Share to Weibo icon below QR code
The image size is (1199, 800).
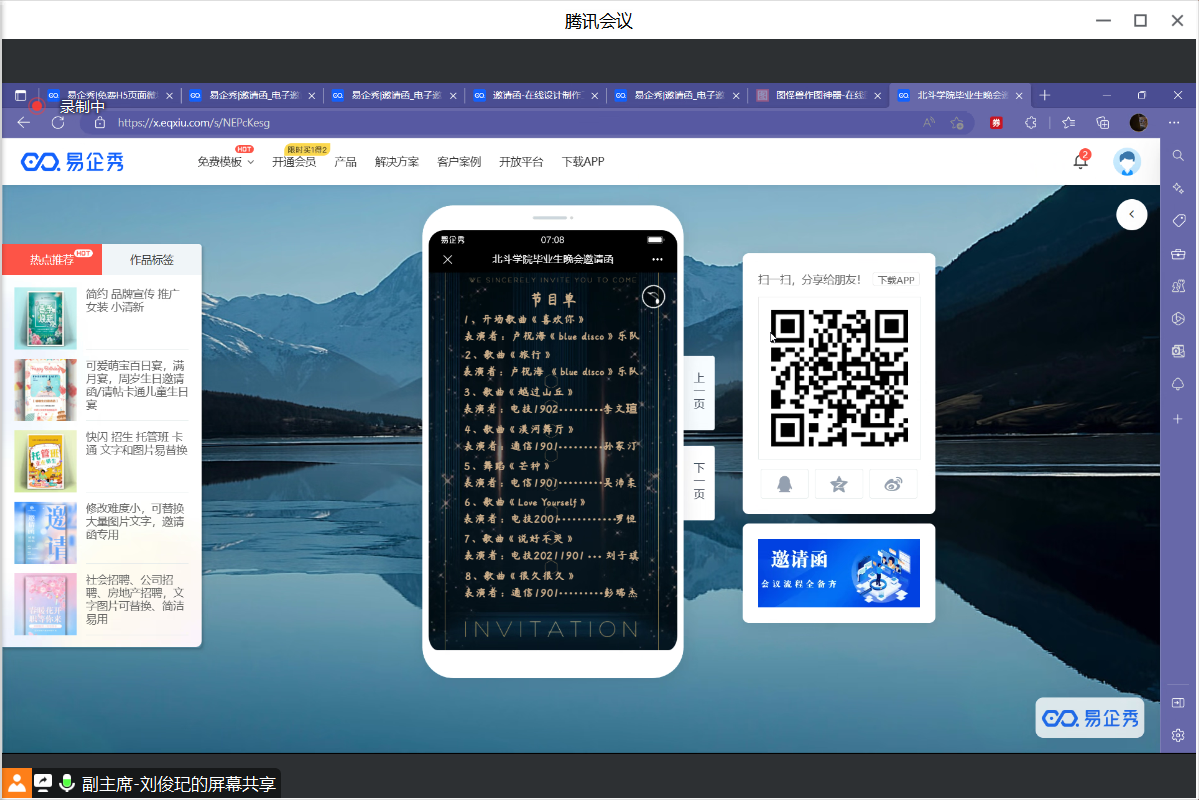click(893, 484)
